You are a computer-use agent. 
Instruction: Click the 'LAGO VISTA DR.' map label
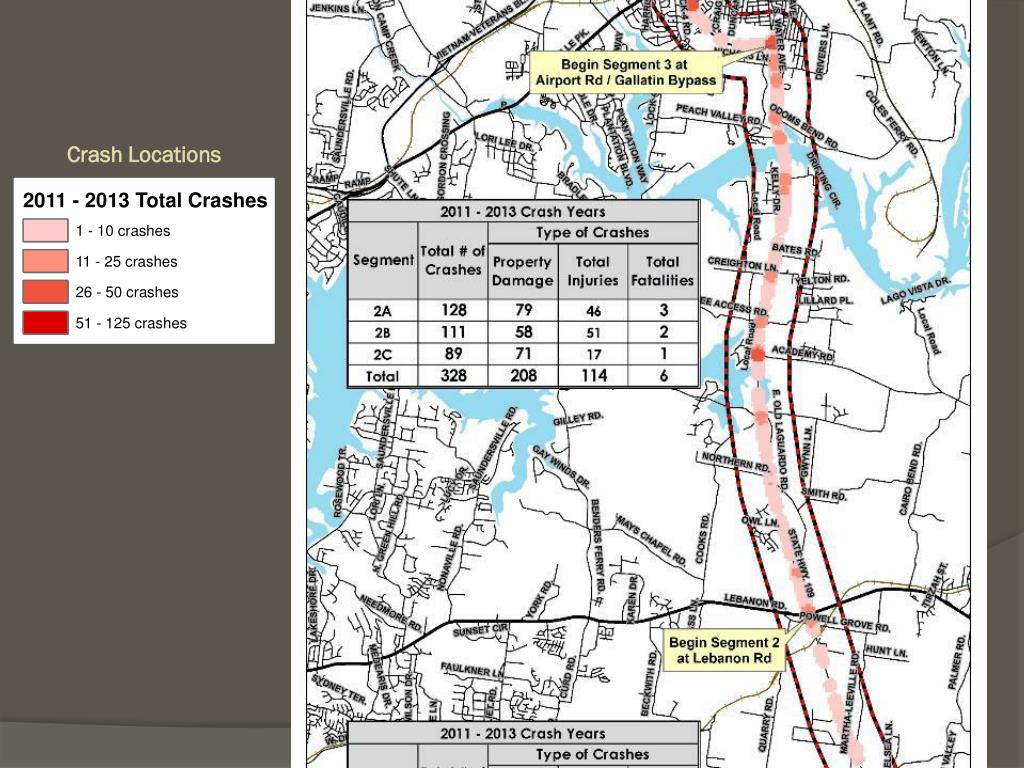coord(916,291)
